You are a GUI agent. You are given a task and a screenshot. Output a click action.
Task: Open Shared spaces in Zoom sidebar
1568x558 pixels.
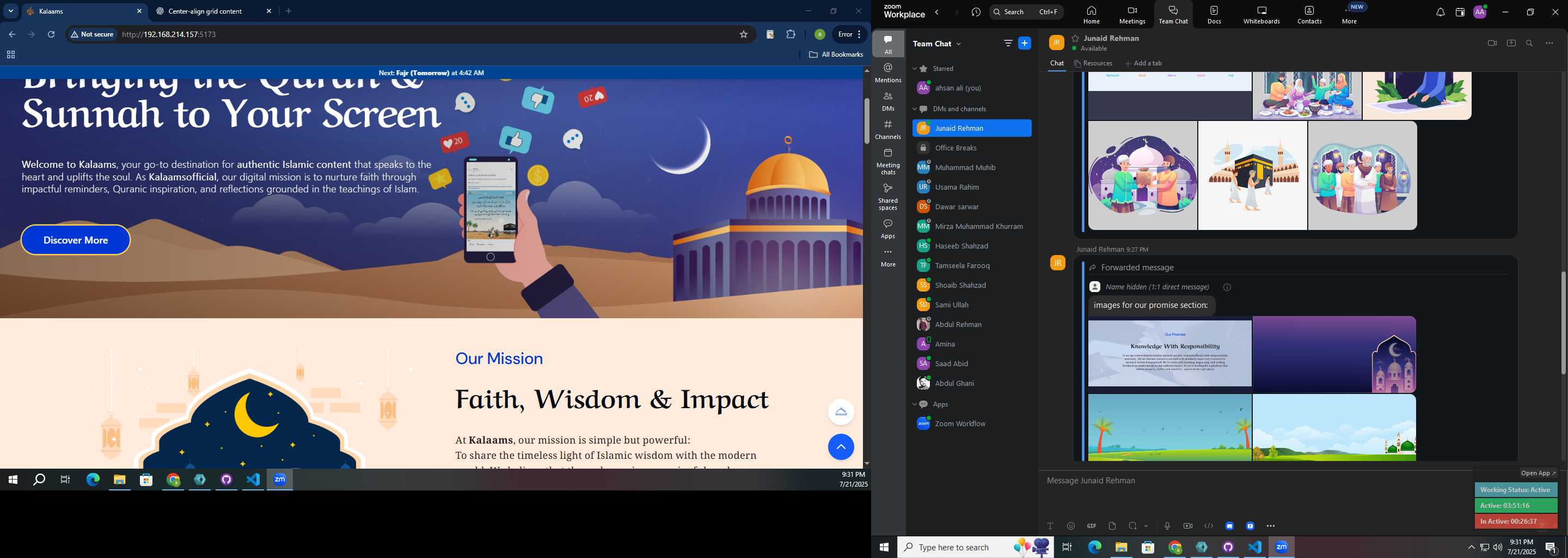(x=888, y=197)
